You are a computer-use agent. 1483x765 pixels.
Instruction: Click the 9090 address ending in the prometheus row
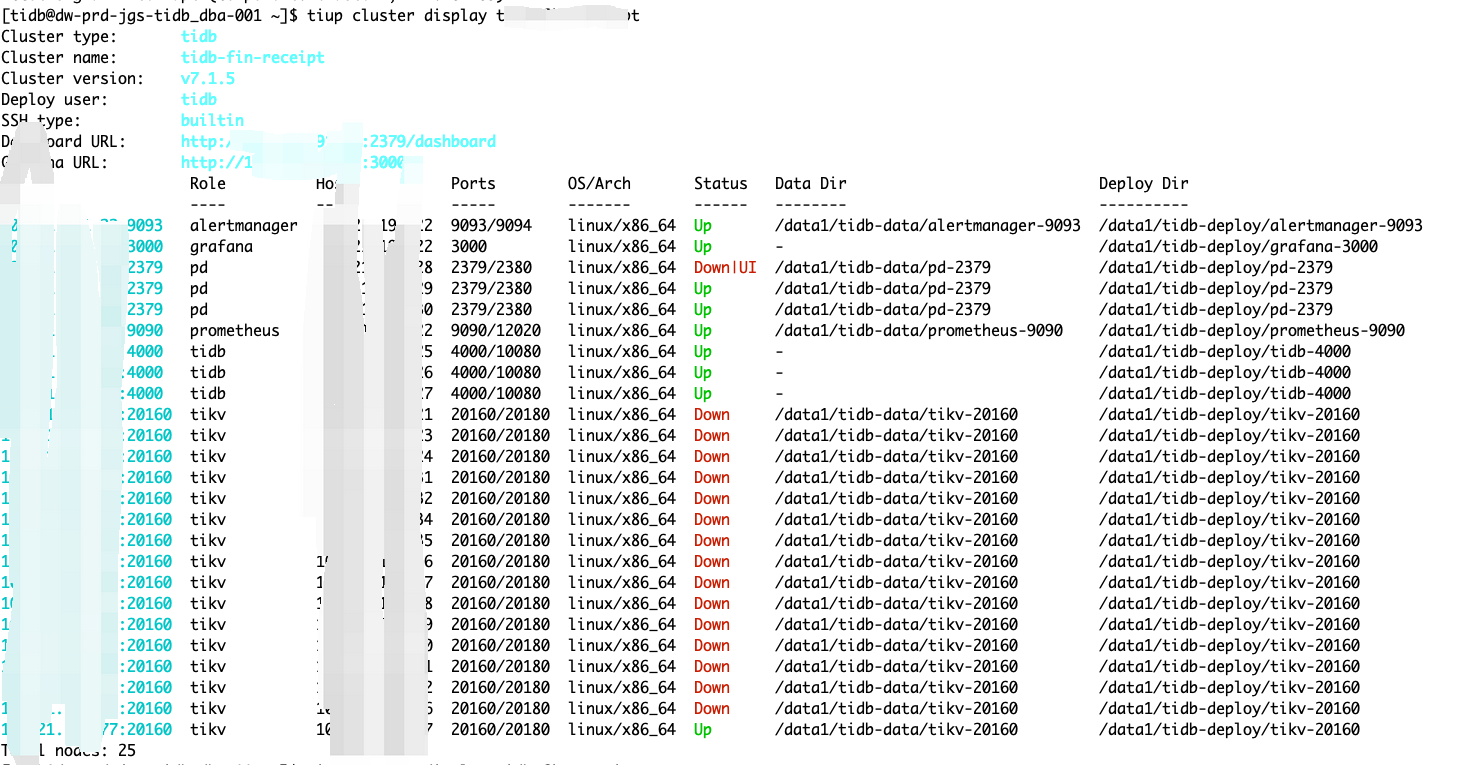pyautogui.click(x=144, y=331)
